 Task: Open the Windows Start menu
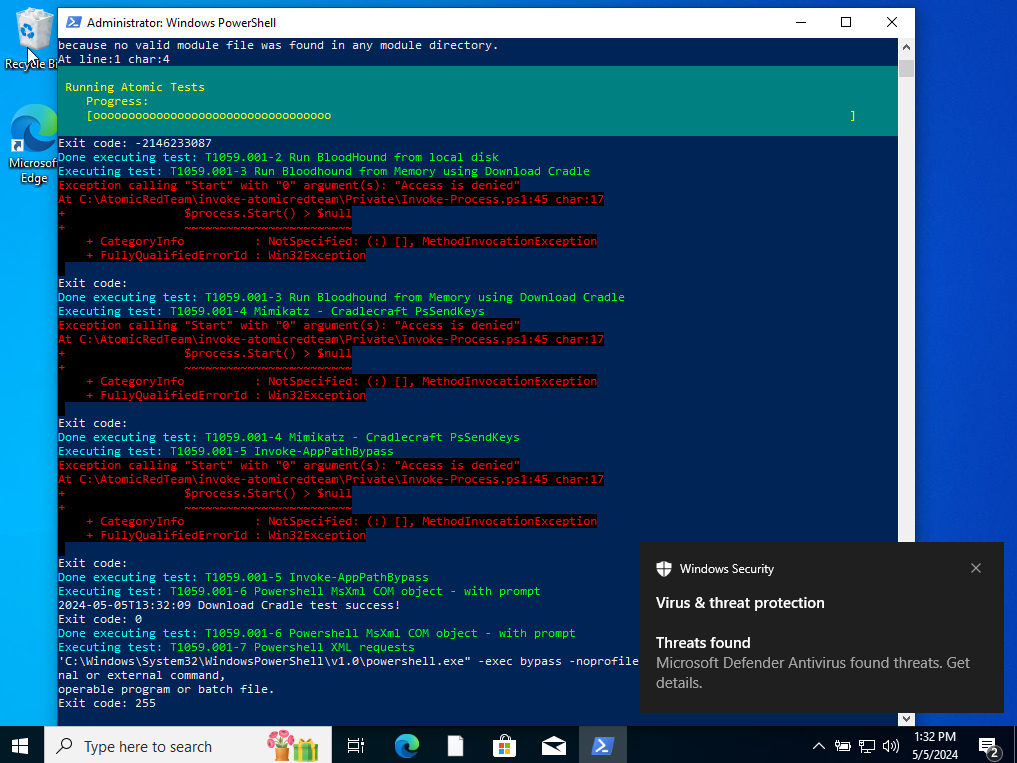[x=20, y=745]
